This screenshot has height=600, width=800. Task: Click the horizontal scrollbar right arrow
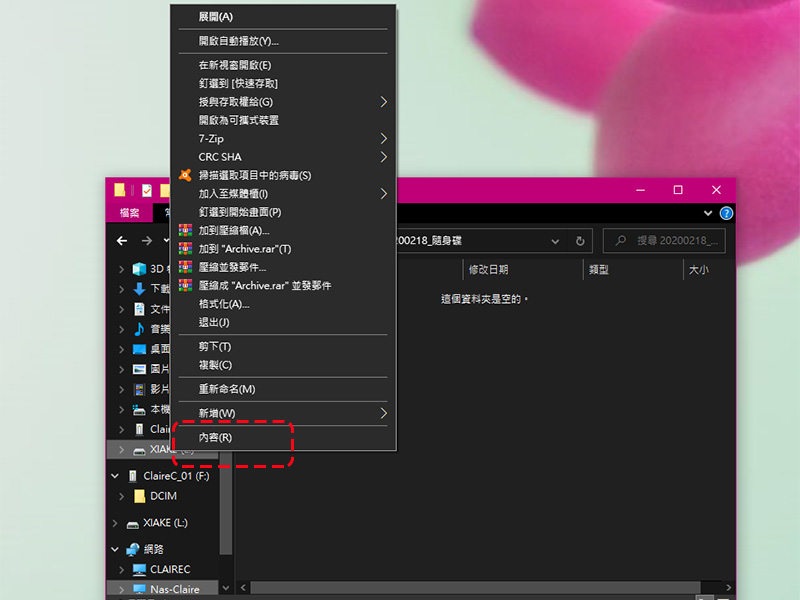tap(728, 588)
